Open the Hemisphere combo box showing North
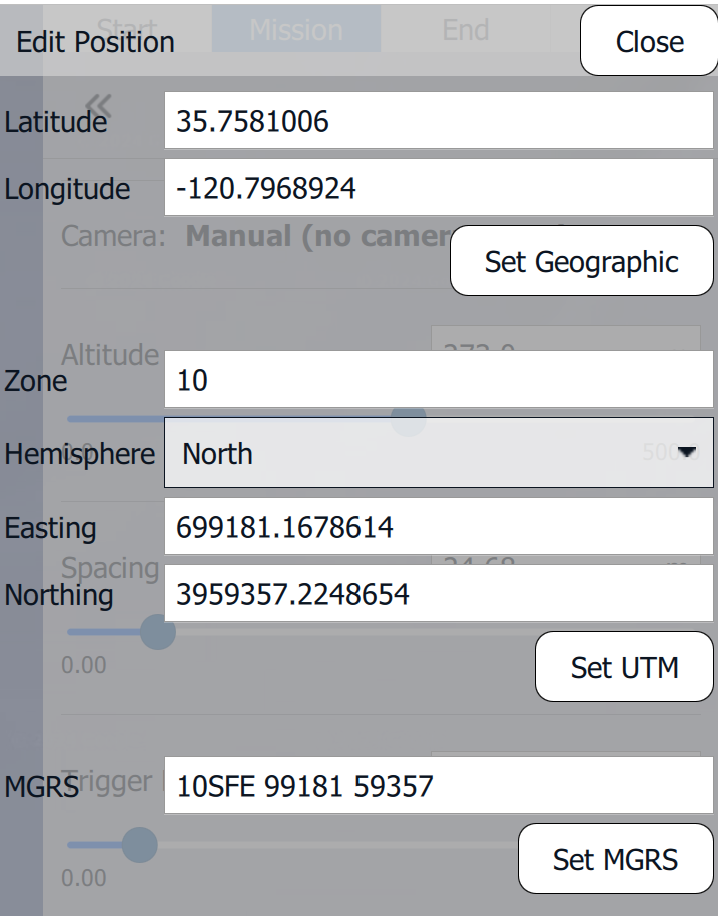This screenshot has height=916, width=718. pyautogui.click(x=438, y=453)
